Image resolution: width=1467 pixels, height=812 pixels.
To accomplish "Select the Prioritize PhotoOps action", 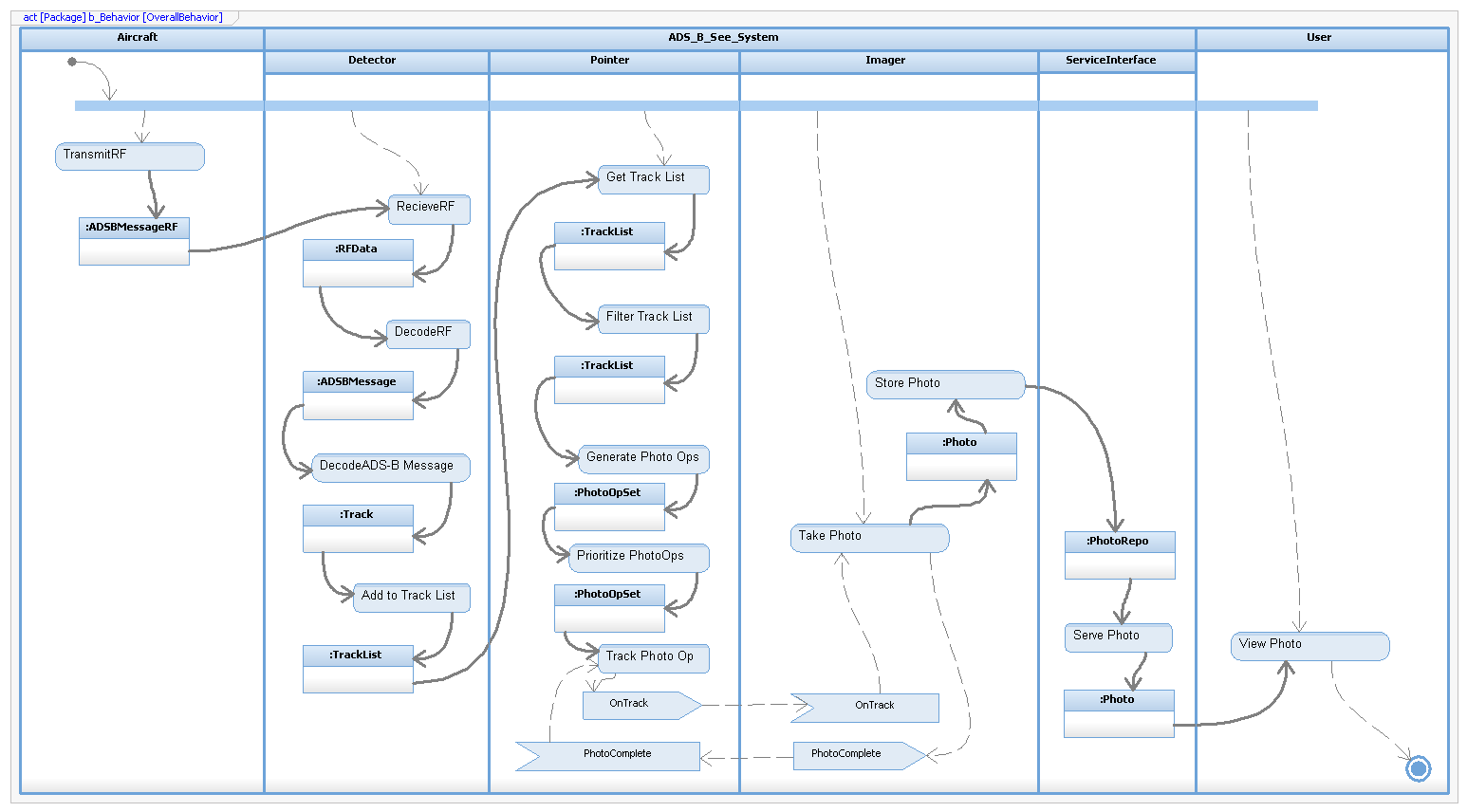I will (638, 558).
